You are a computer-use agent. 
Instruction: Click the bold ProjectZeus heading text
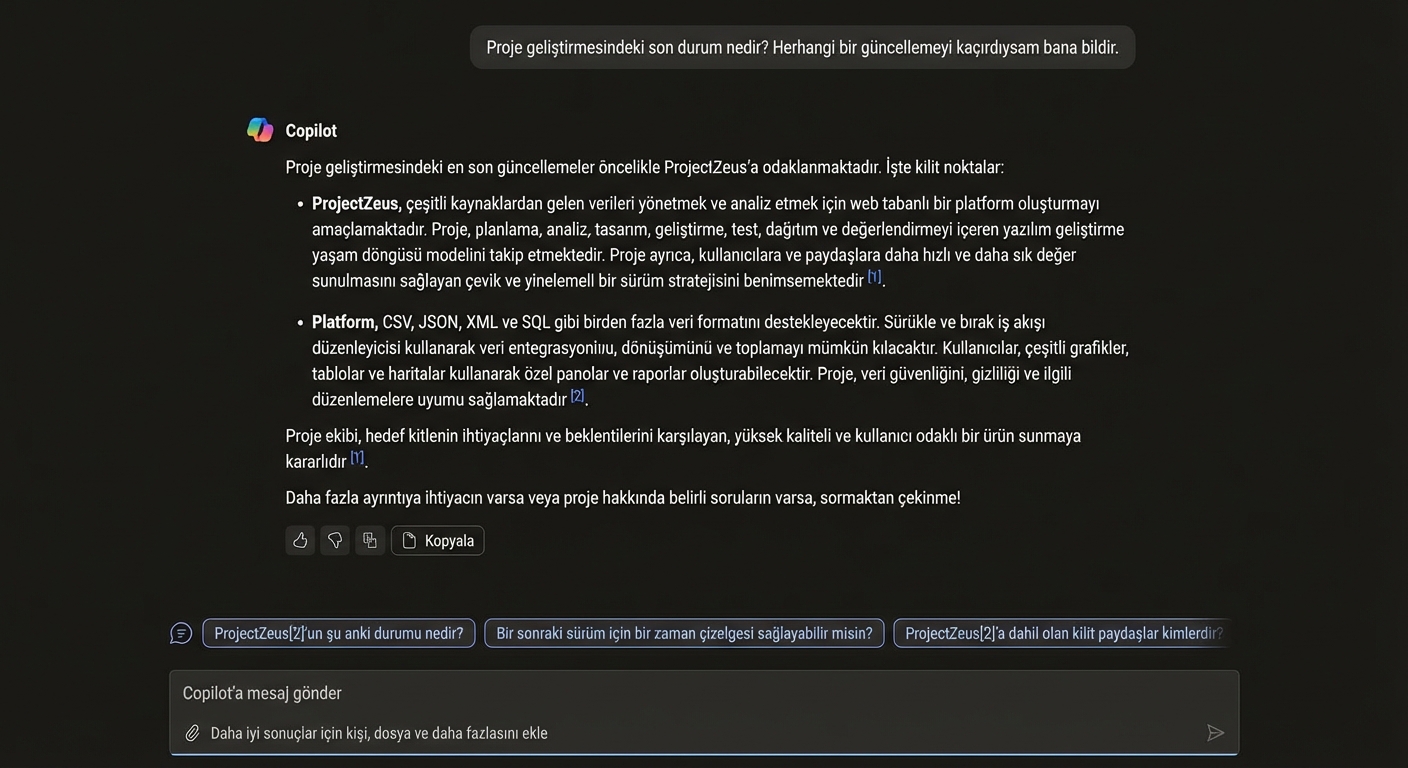[356, 204]
